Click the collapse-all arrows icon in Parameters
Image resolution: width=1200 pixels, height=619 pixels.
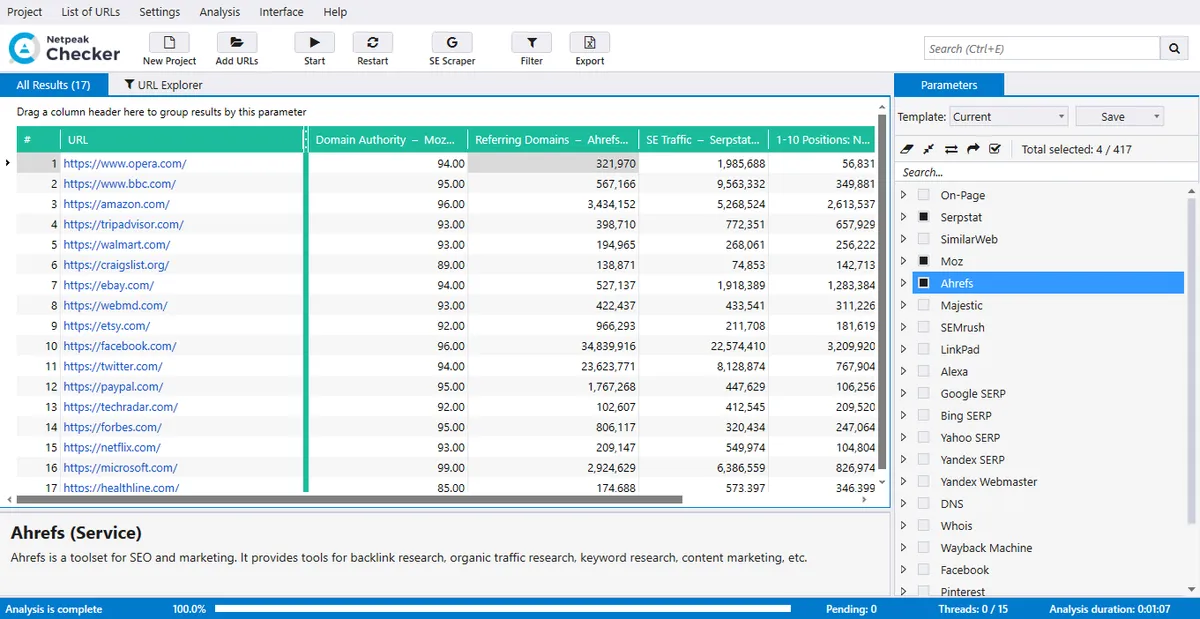click(x=929, y=149)
